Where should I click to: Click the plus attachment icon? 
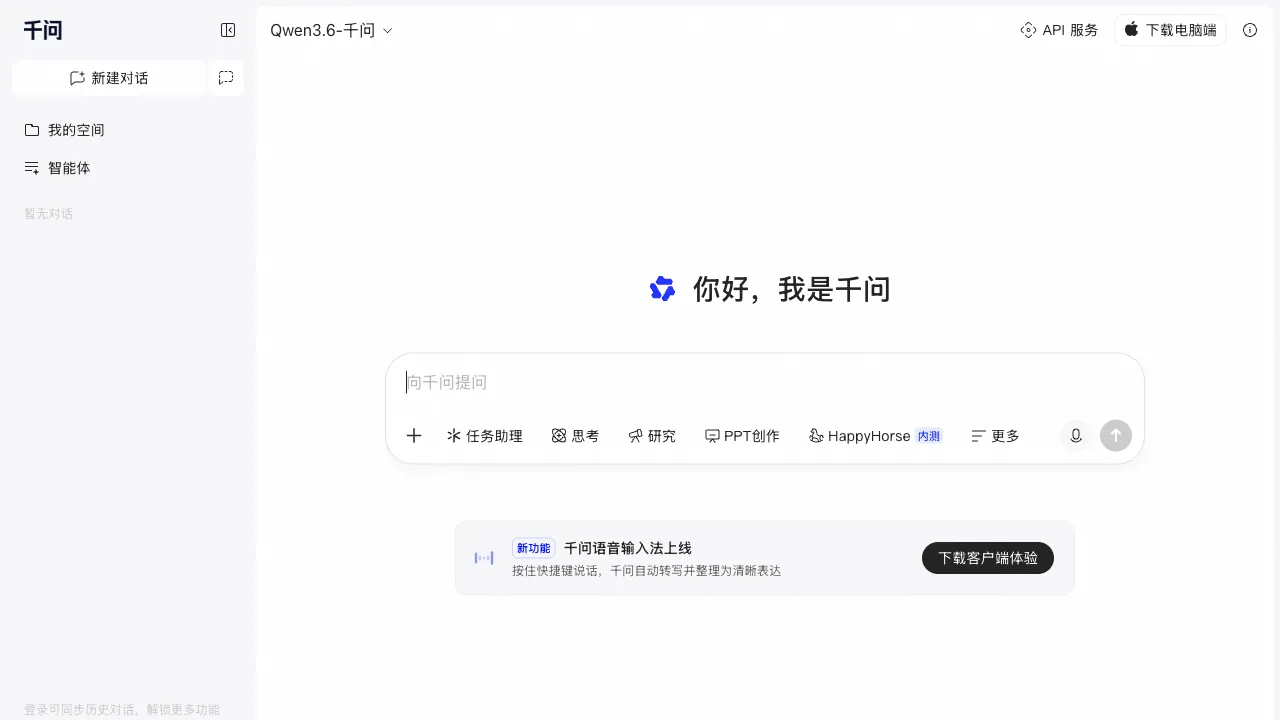pyautogui.click(x=414, y=436)
